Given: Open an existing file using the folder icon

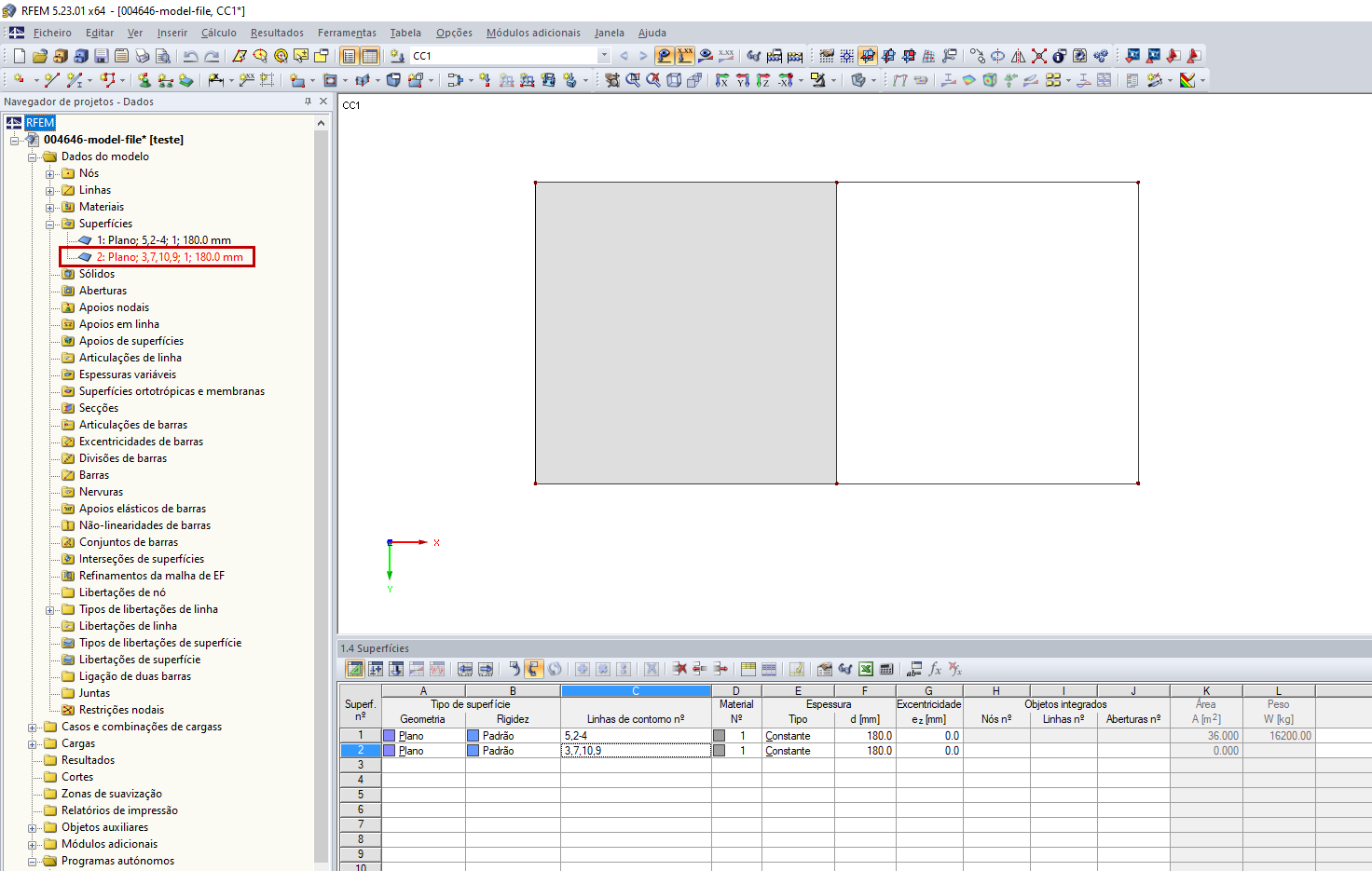Looking at the screenshot, I should 39,56.
